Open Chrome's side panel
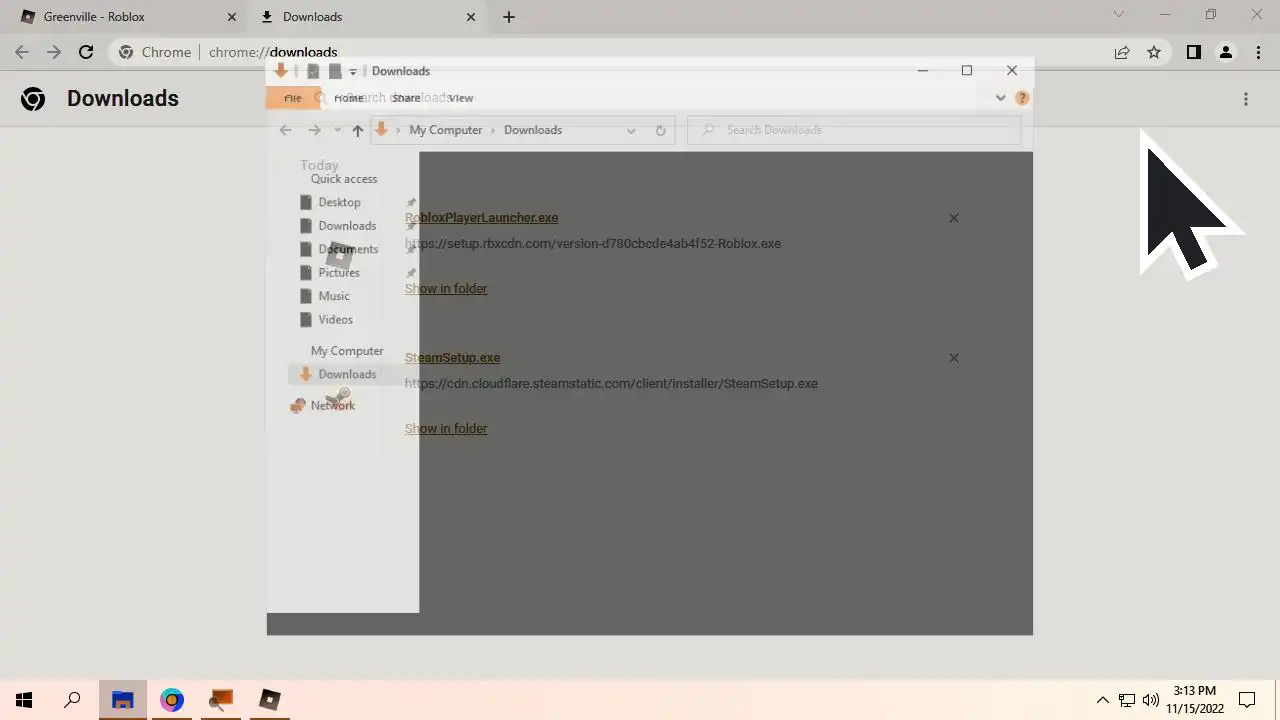The height and width of the screenshot is (720, 1280). pyautogui.click(x=1193, y=52)
